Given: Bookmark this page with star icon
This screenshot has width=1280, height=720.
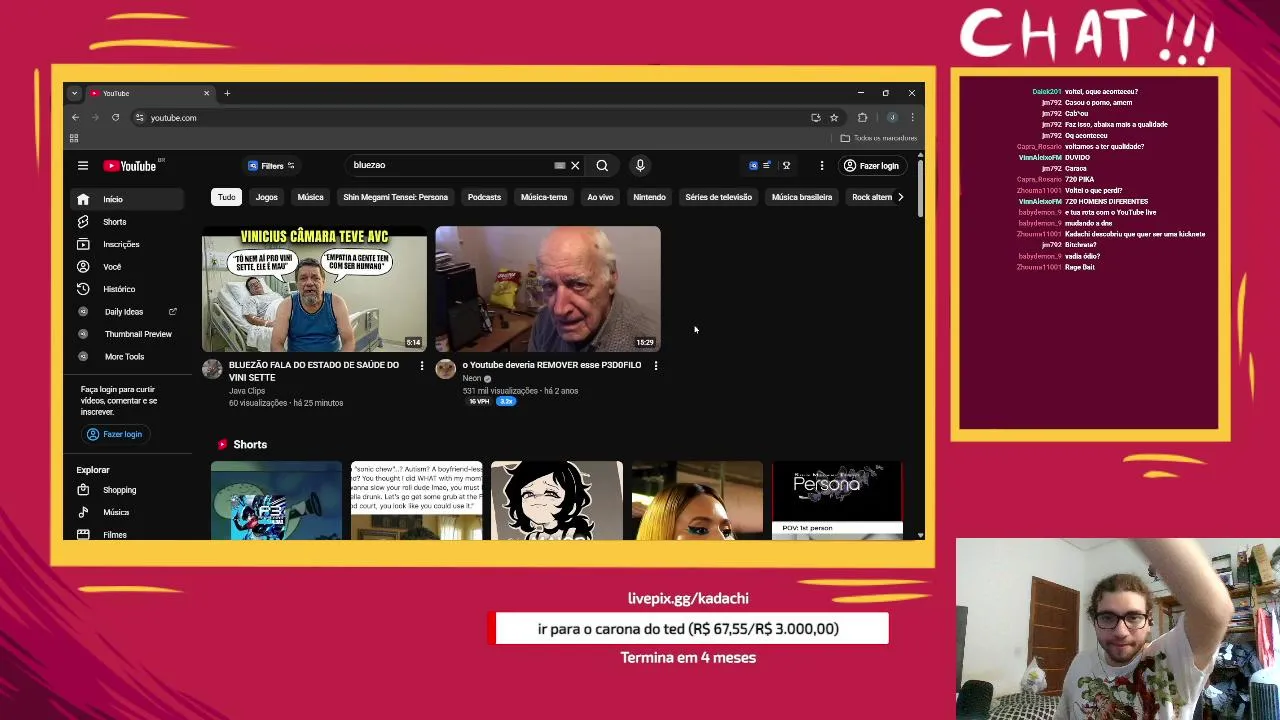Looking at the screenshot, I should [834, 118].
